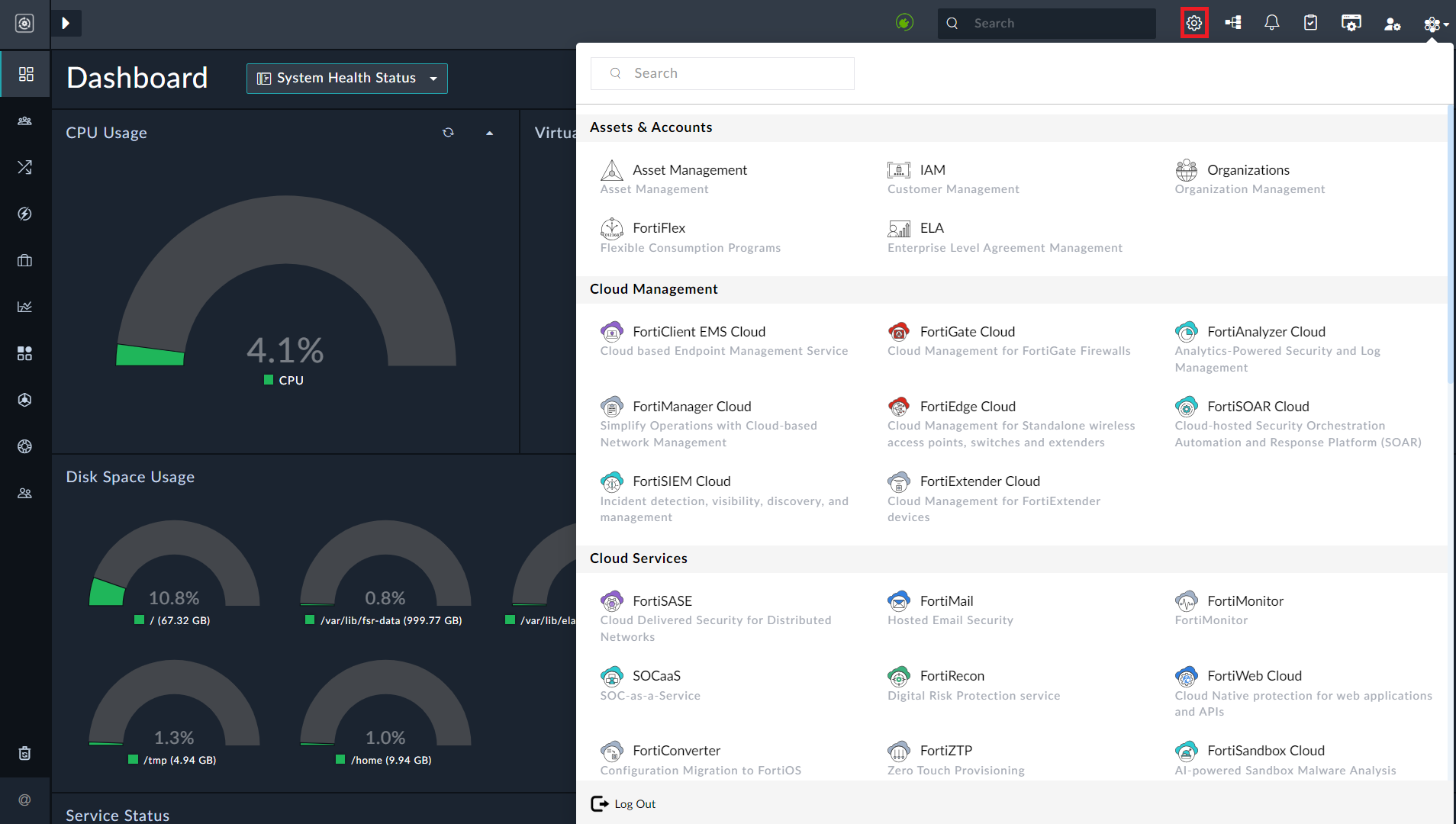
Task: Open the notifications bell icon
Action: pyautogui.click(x=1271, y=23)
